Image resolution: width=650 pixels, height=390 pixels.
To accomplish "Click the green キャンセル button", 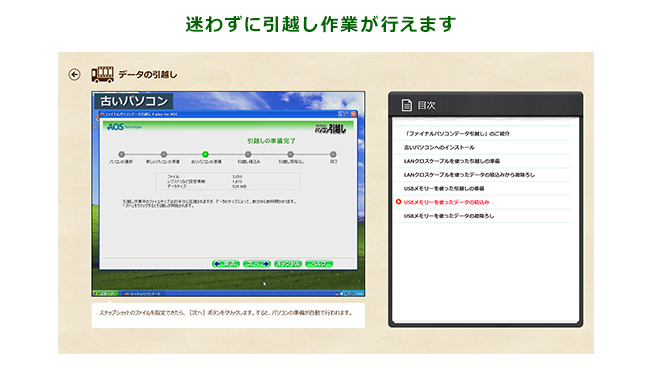I will pos(288,264).
